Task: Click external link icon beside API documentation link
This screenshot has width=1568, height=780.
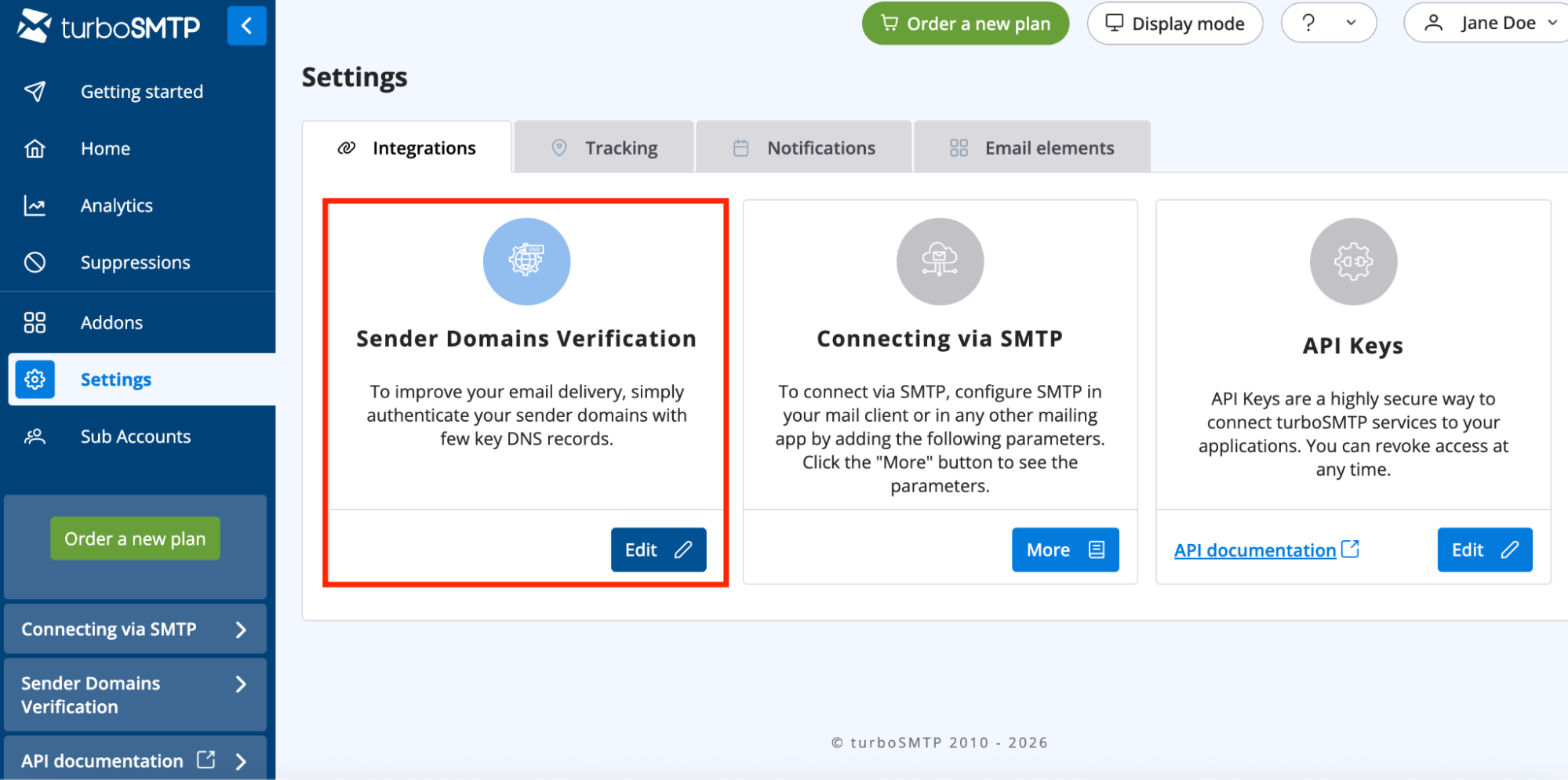Action: [1350, 549]
